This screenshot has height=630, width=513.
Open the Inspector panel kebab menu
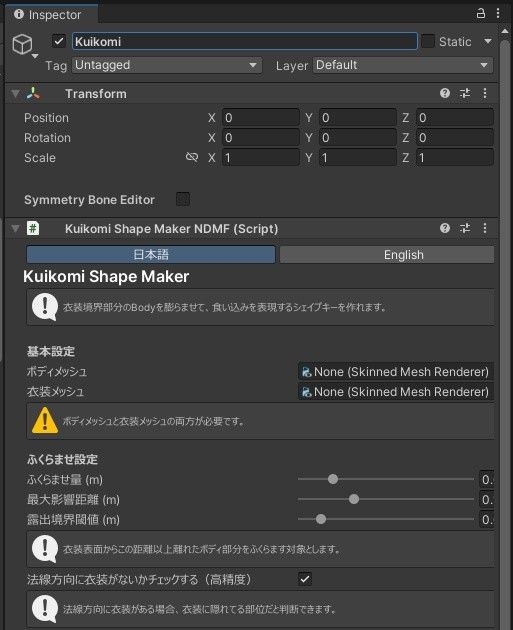pyautogui.click(x=498, y=13)
